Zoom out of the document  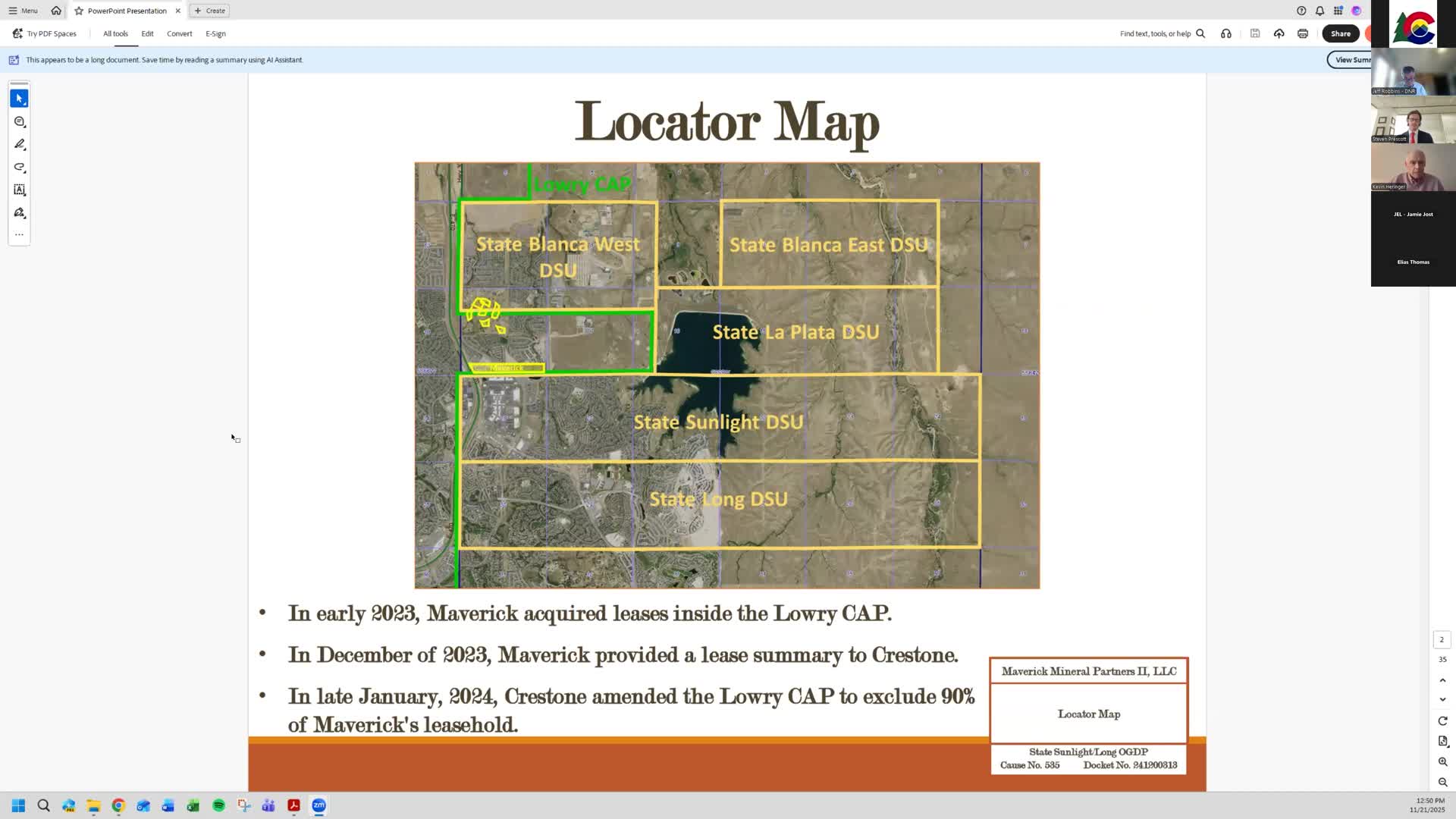[x=1442, y=782]
